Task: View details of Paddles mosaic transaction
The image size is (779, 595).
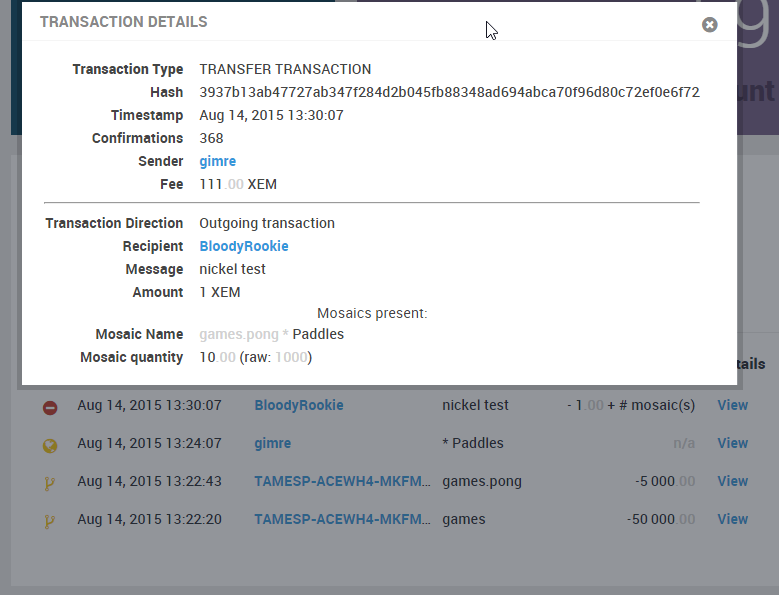Action: (x=733, y=443)
